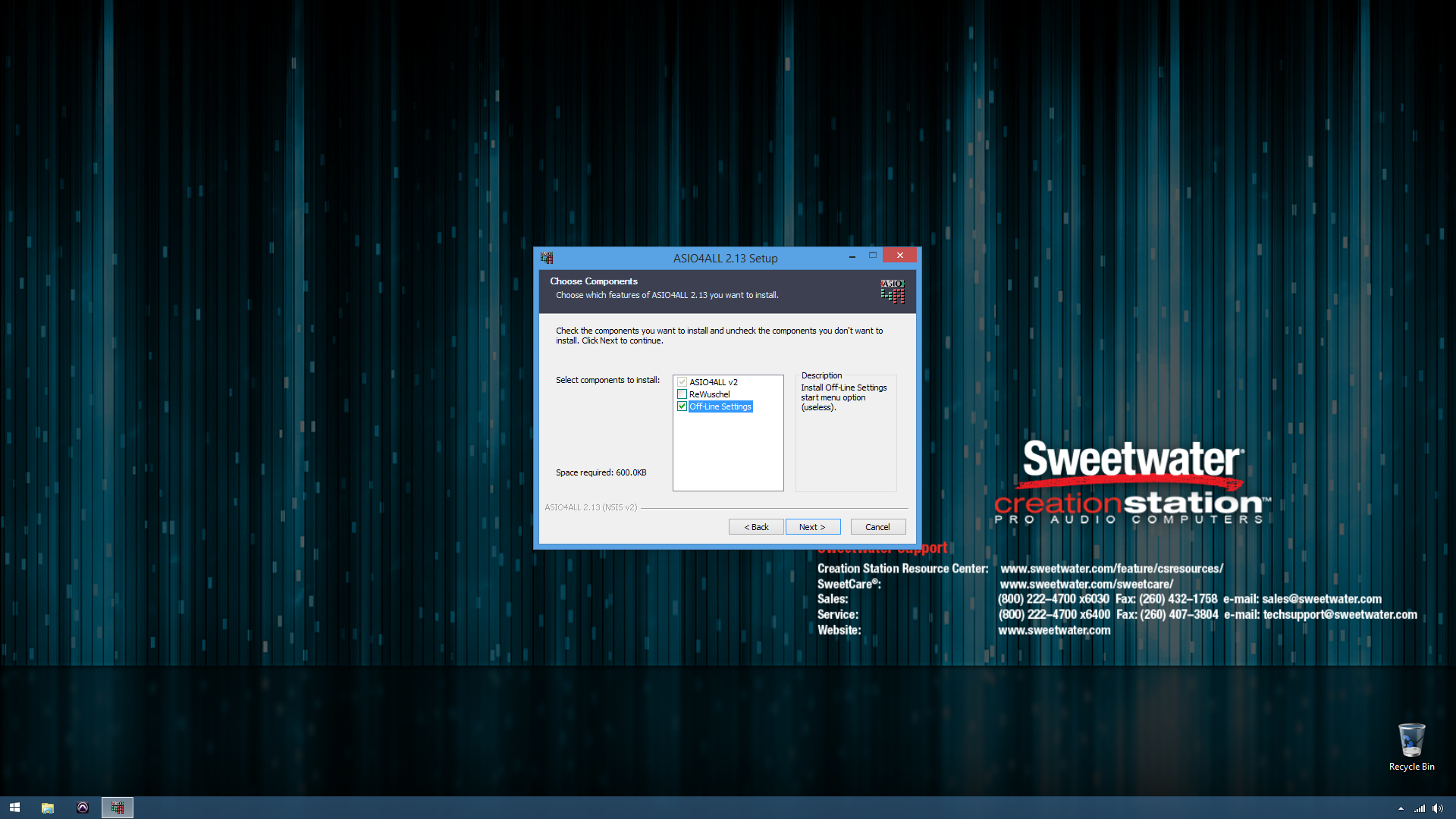Click the ASIO4ALL v2 component checkbox
The height and width of the screenshot is (819, 1456).
coord(682,382)
